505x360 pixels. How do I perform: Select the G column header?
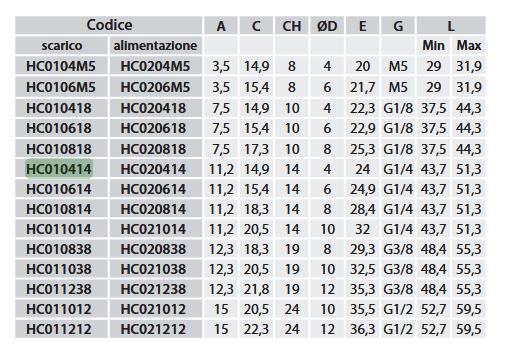(x=398, y=26)
